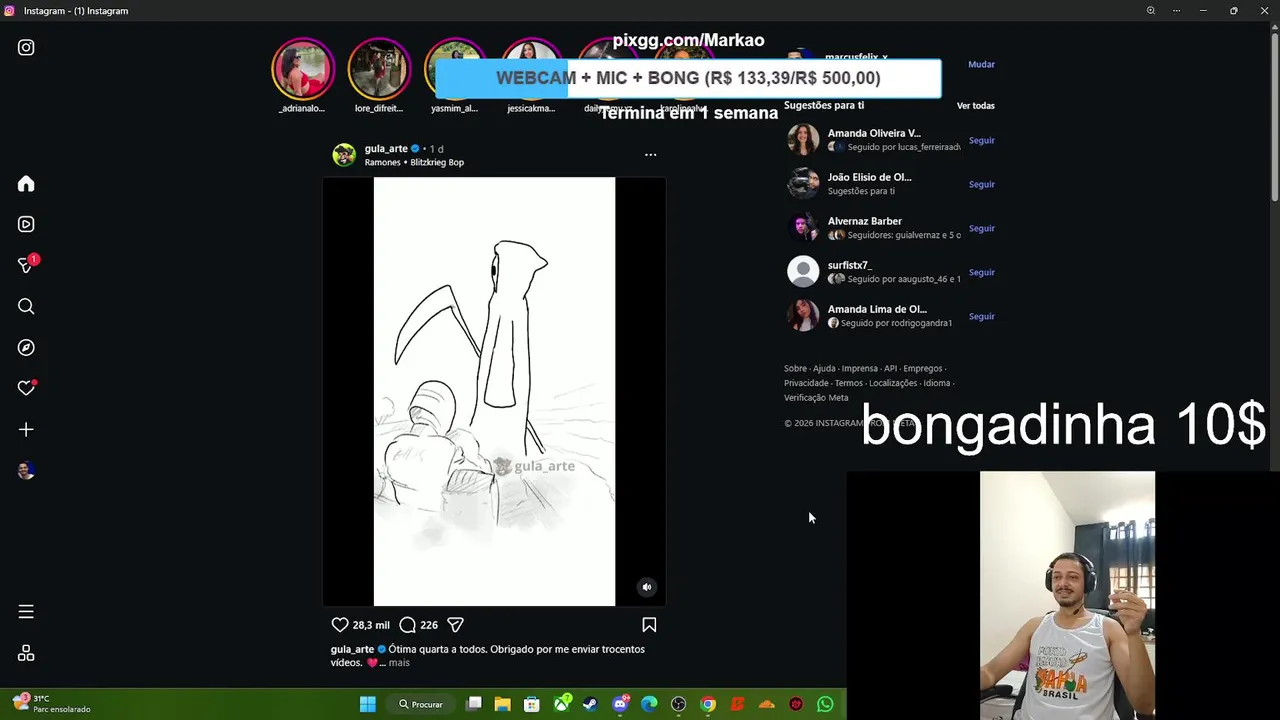1280x720 pixels.
Task: Open Amanda Oliveira V... profile name
Action: [x=874, y=133]
